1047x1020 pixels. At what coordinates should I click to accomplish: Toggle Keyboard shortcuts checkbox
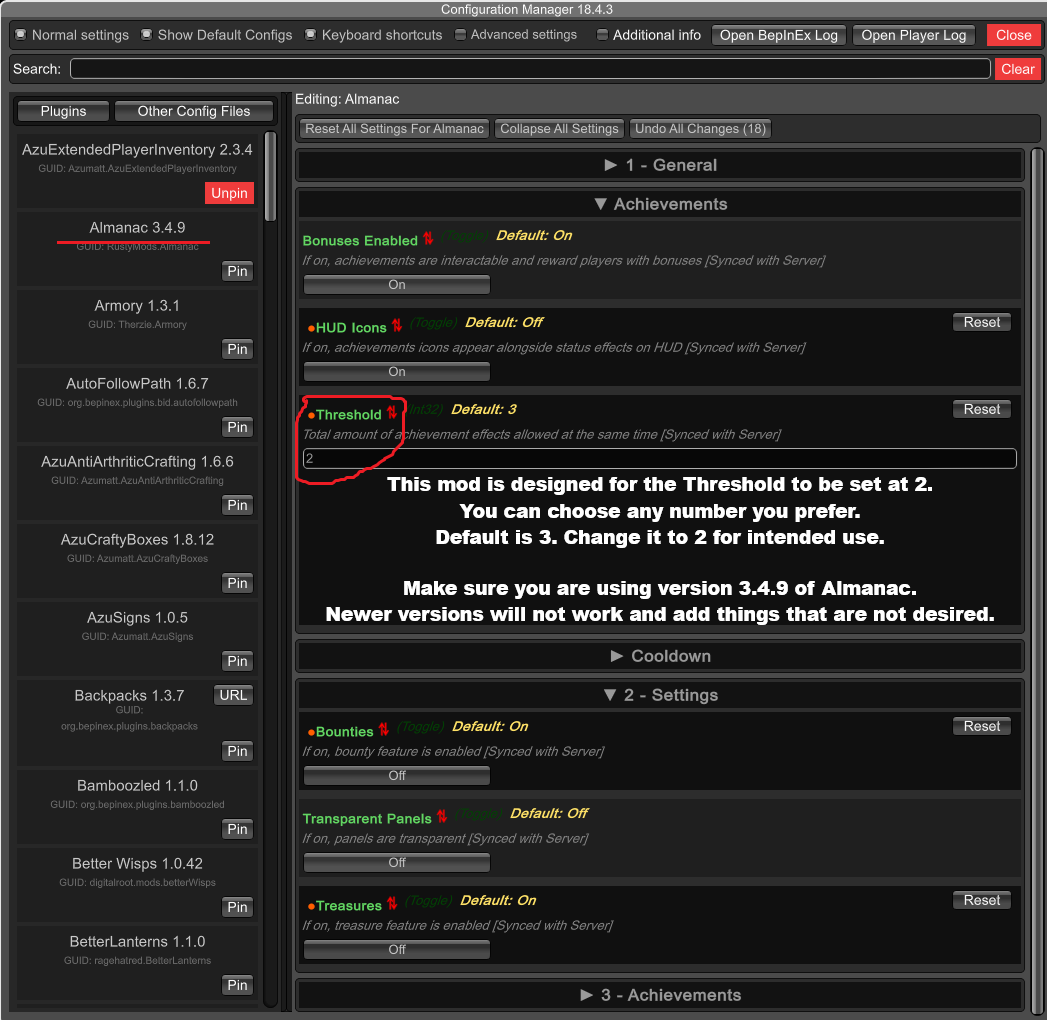pos(310,34)
